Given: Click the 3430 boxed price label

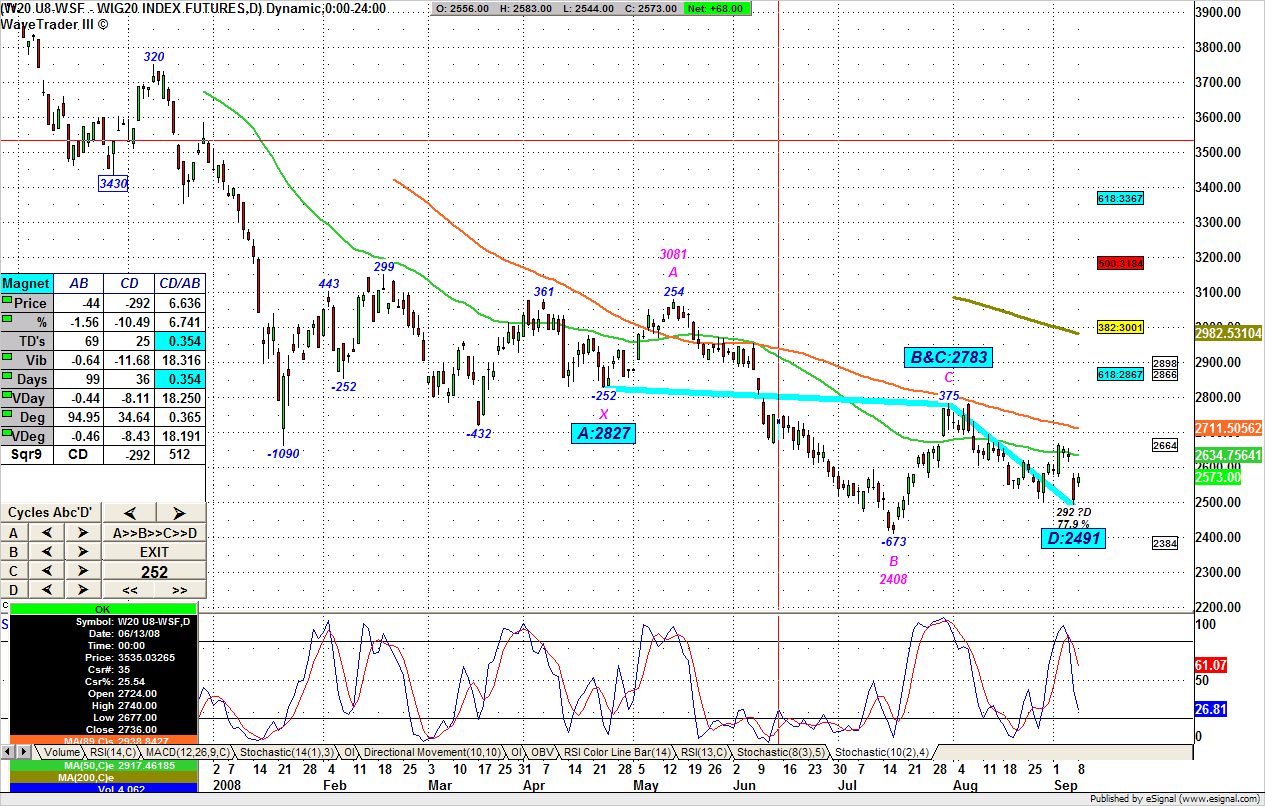Looking at the screenshot, I should 113,184.
